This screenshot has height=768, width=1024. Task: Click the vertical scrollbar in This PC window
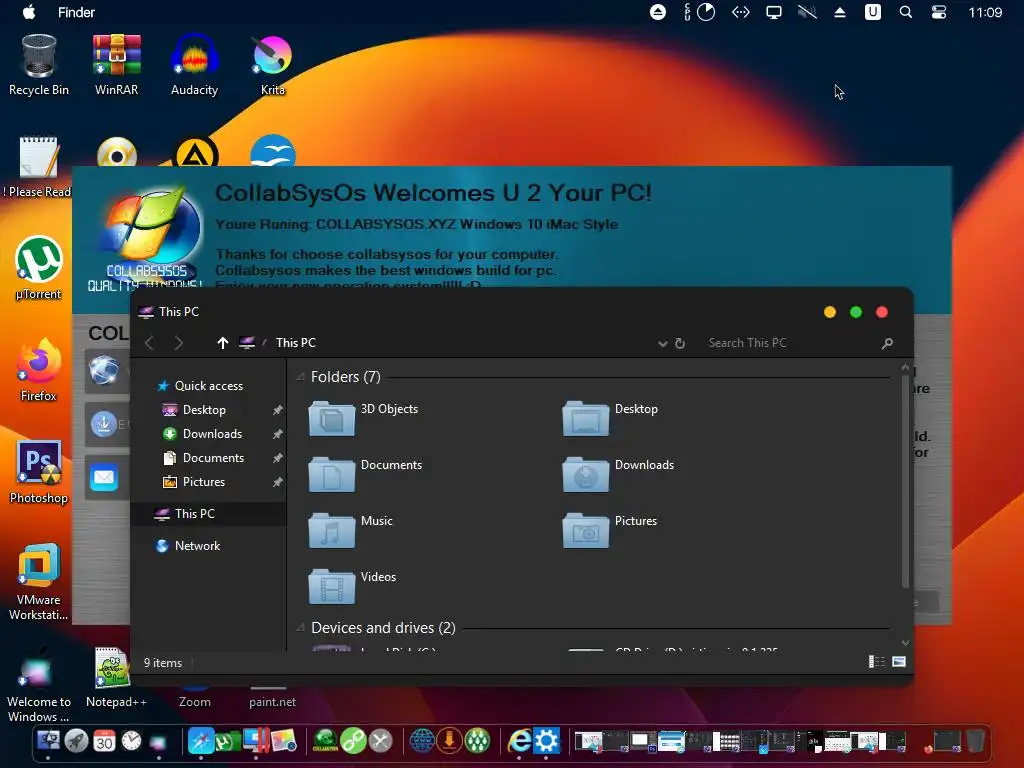coord(905,481)
